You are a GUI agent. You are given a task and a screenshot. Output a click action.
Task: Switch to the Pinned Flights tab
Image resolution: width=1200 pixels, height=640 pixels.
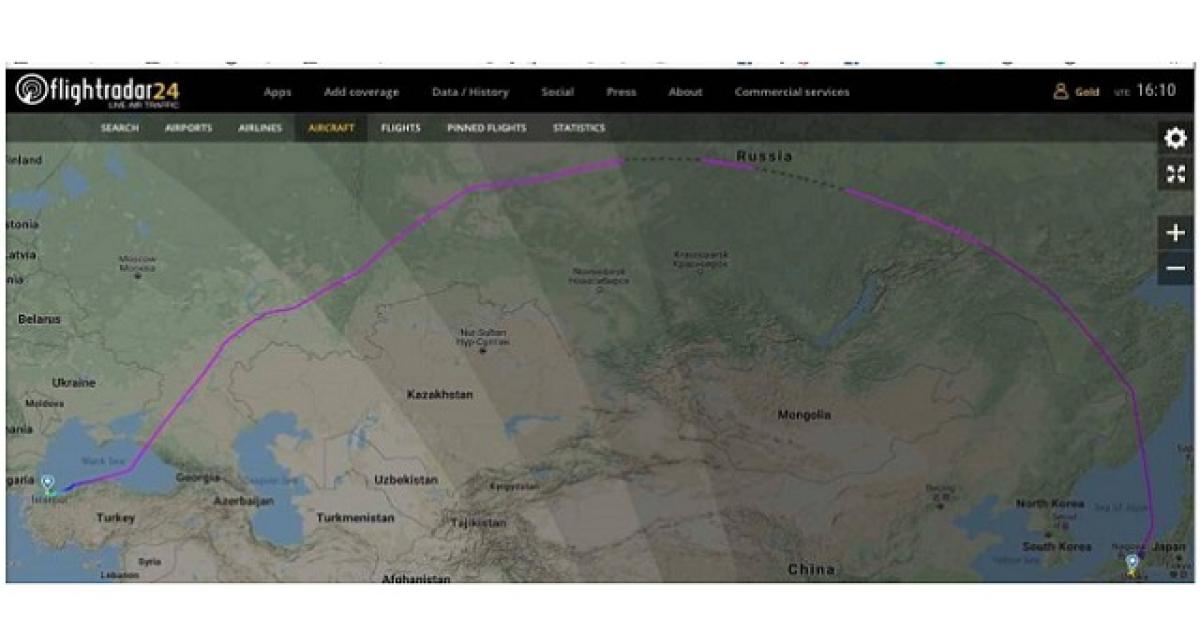pos(486,128)
